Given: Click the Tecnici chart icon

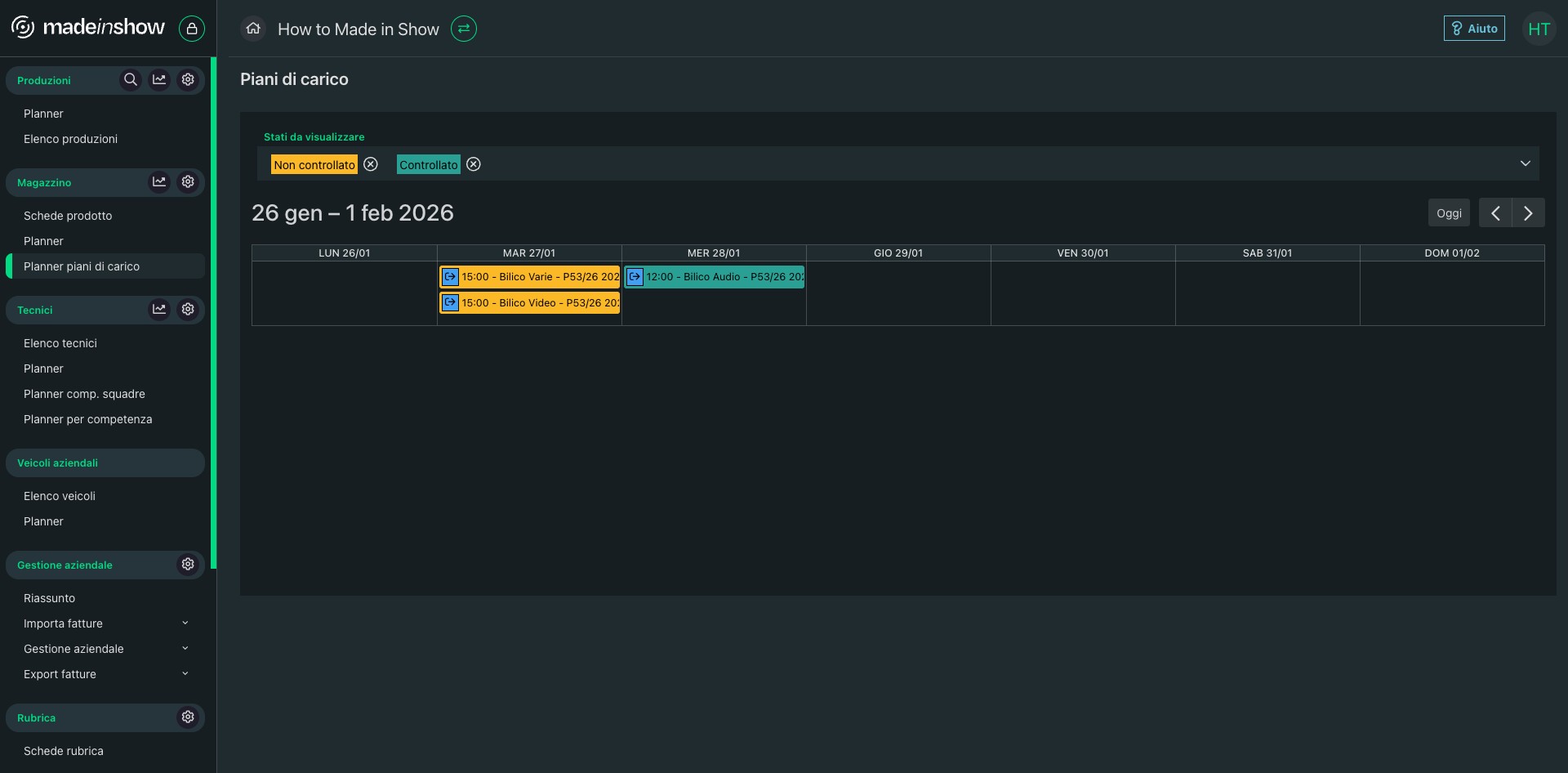Looking at the screenshot, I should tap(159, 310).
